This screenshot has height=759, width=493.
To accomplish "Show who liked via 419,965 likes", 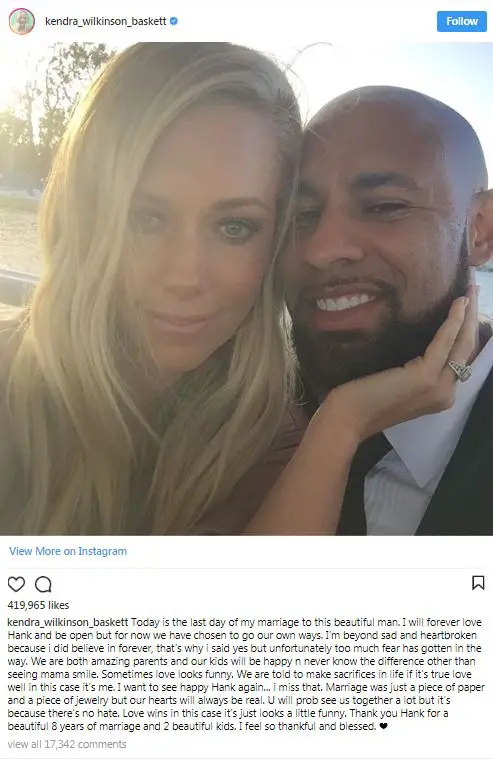I will click(38, 605).
